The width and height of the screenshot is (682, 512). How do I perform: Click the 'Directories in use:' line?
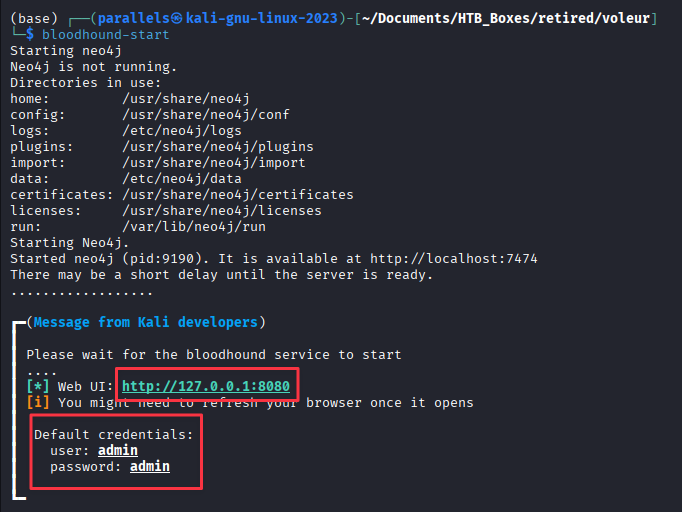tap(86, 83)
